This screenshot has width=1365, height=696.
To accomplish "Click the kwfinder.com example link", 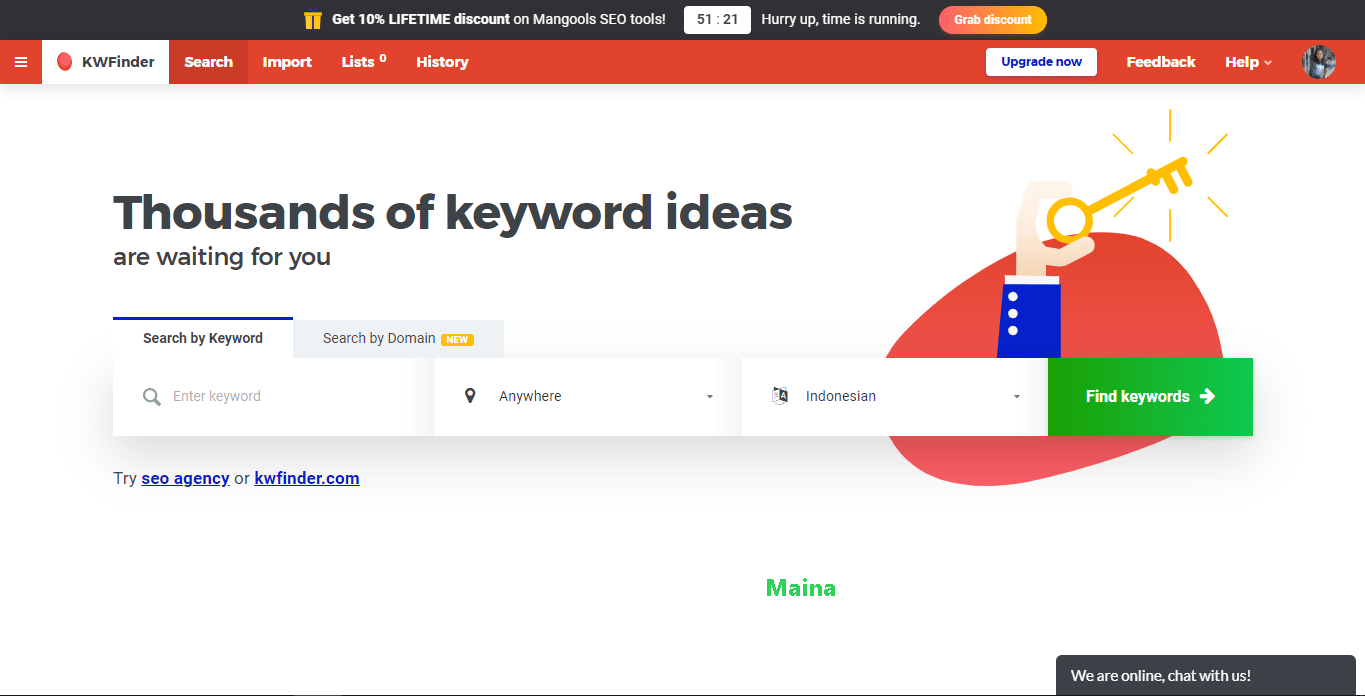I will click(307, 478).
